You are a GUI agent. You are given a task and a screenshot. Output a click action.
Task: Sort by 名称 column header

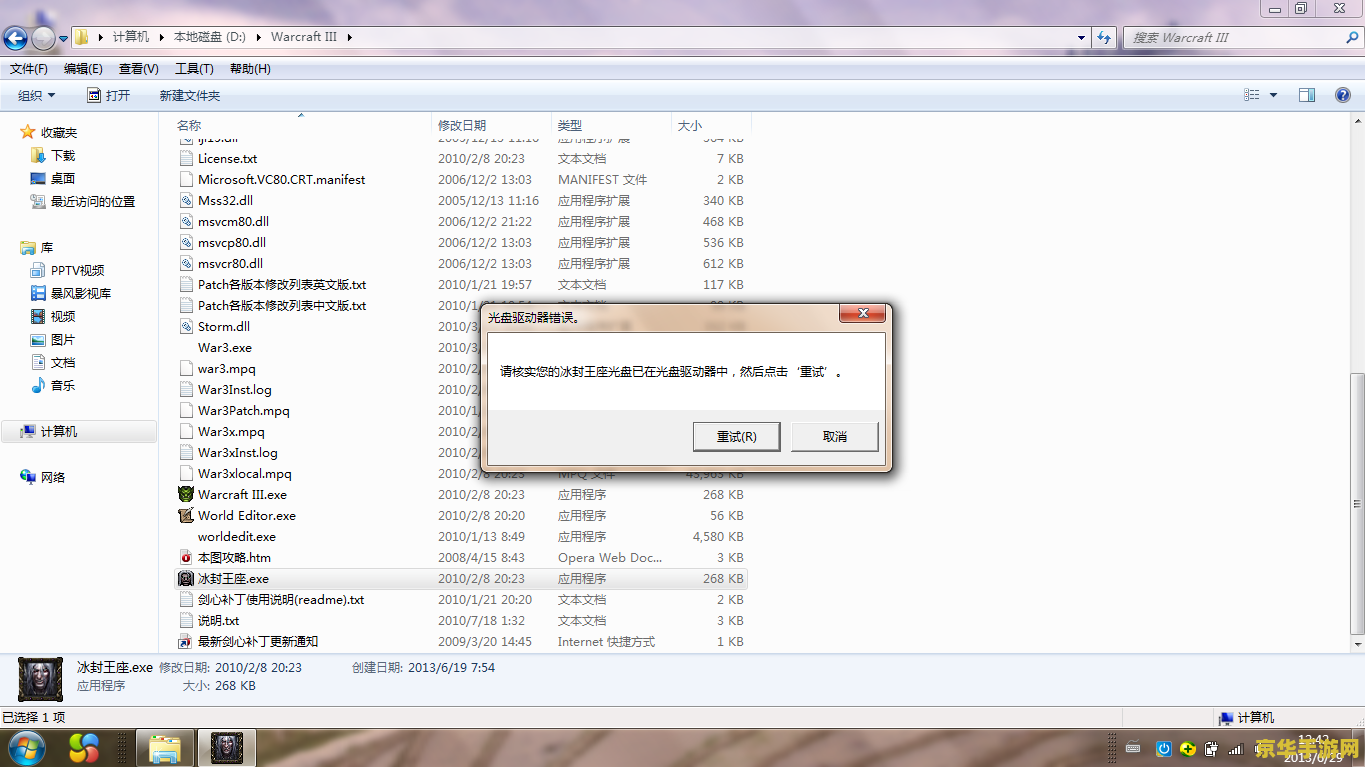point(189,125)
